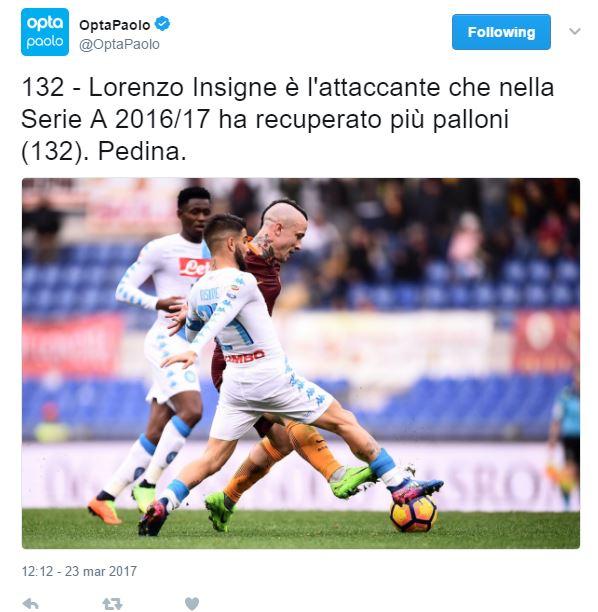The width and height of the screenshot is (598, 612).
Task: Click the leading "132 -" in the tweet
Action: [x=52, y=87]
